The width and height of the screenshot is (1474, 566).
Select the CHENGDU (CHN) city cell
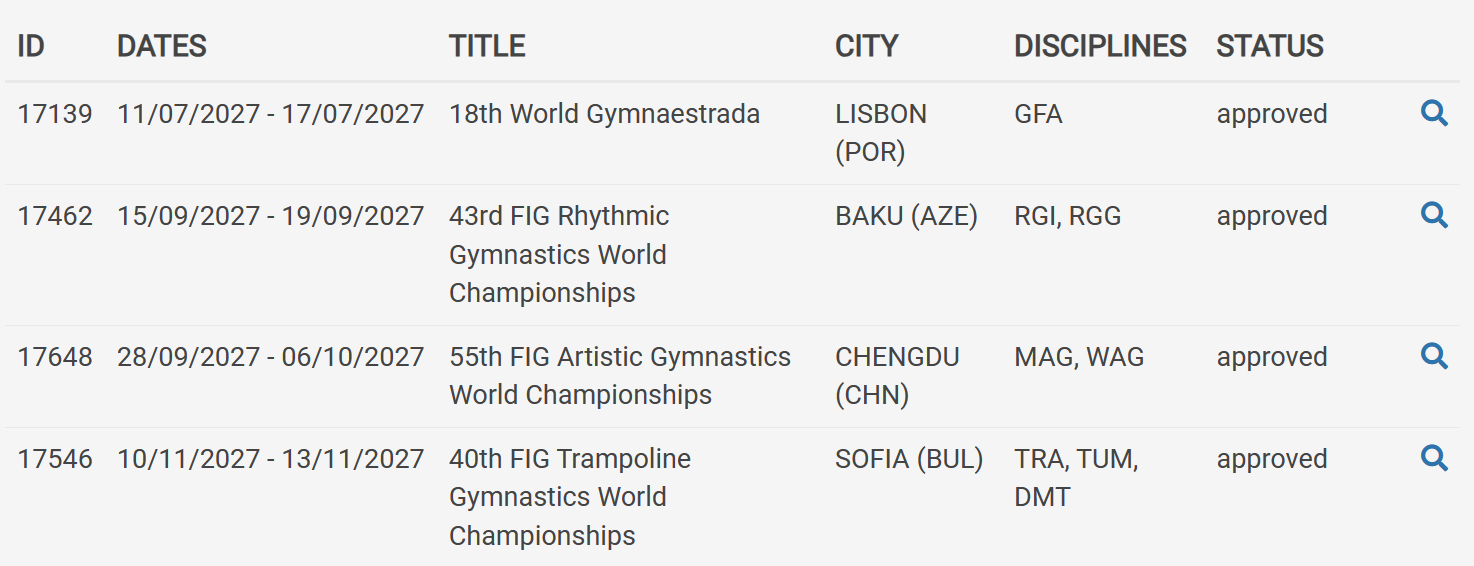(897, 376)
